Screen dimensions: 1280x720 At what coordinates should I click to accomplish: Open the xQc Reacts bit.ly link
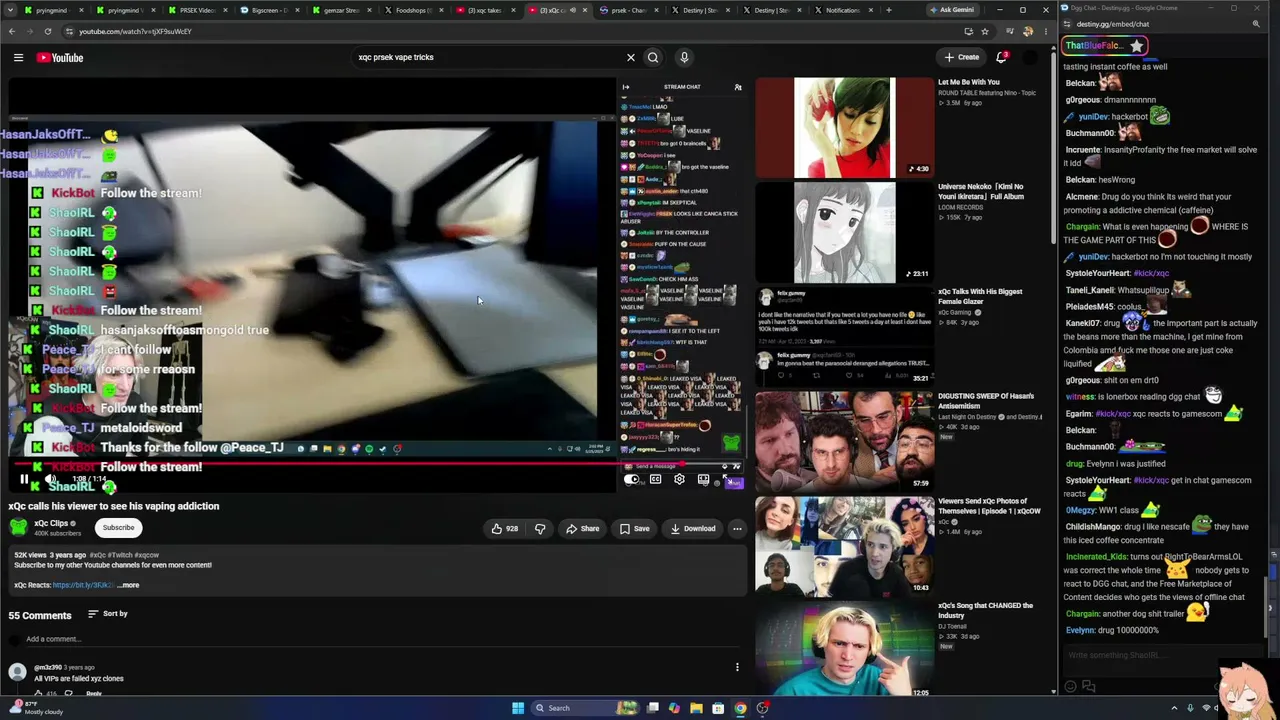[82, 585]
